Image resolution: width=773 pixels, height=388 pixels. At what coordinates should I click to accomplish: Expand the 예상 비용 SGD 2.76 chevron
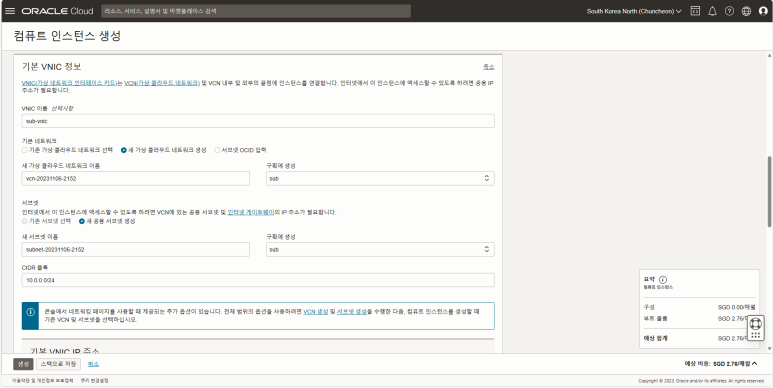click(x=755, y=364)
